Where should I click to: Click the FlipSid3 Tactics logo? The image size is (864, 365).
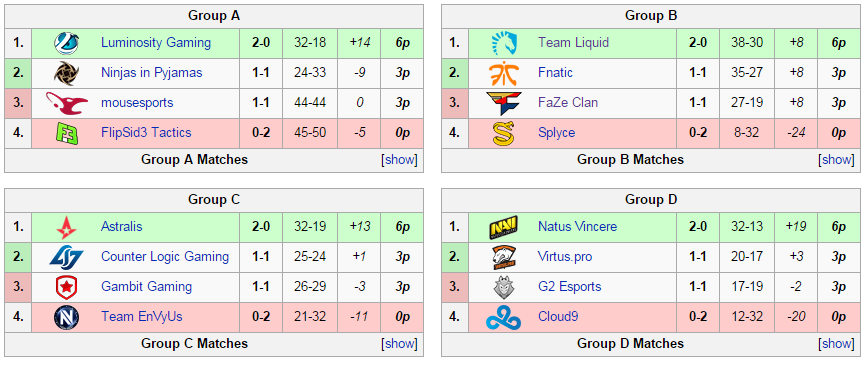point(66,133)
